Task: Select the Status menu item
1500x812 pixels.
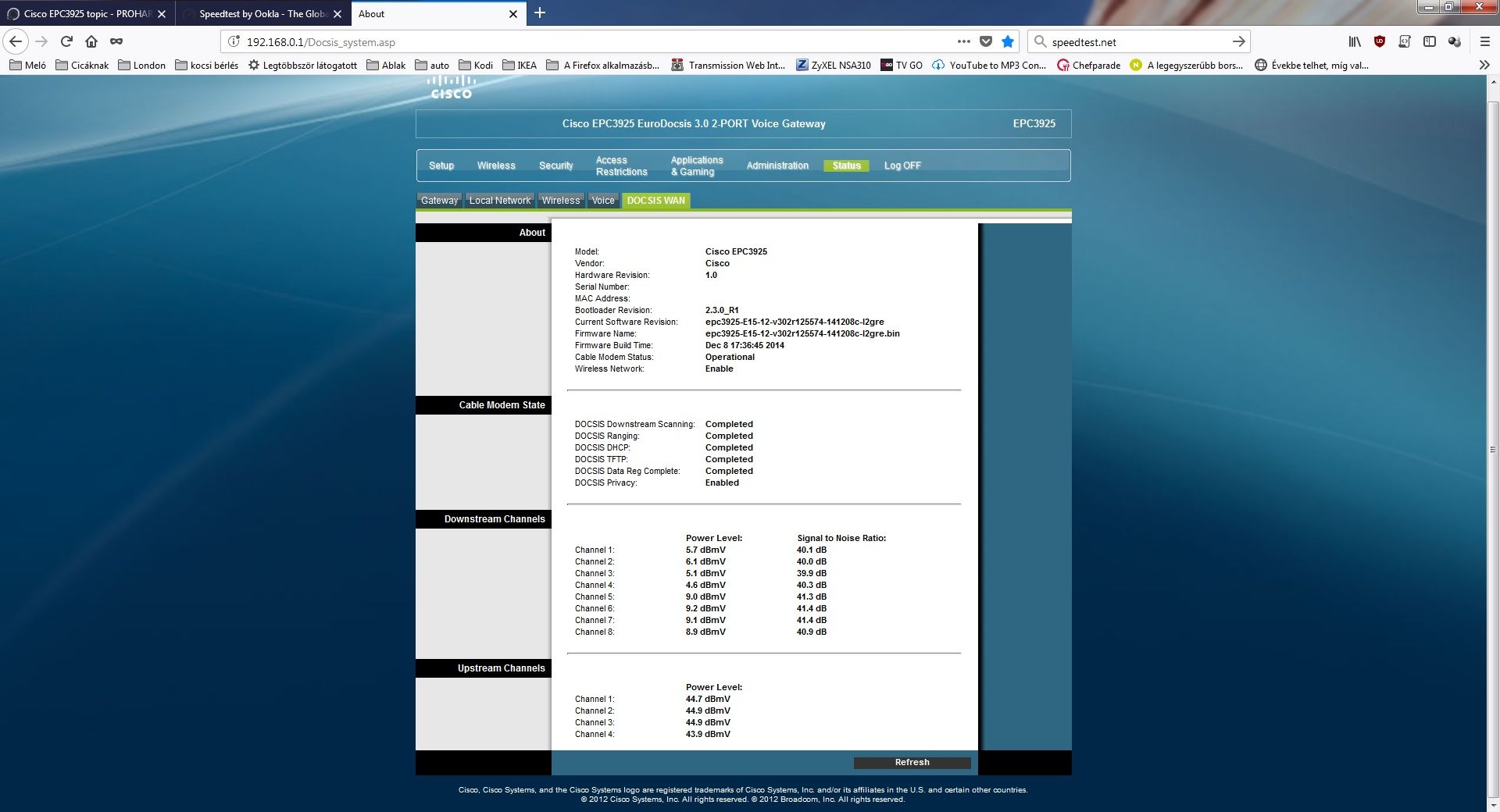Action: (x=846, y=166)
